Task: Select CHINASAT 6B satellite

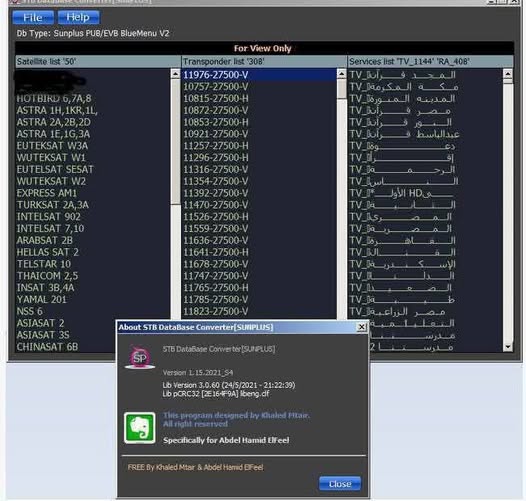Action: tap(66, 347)
